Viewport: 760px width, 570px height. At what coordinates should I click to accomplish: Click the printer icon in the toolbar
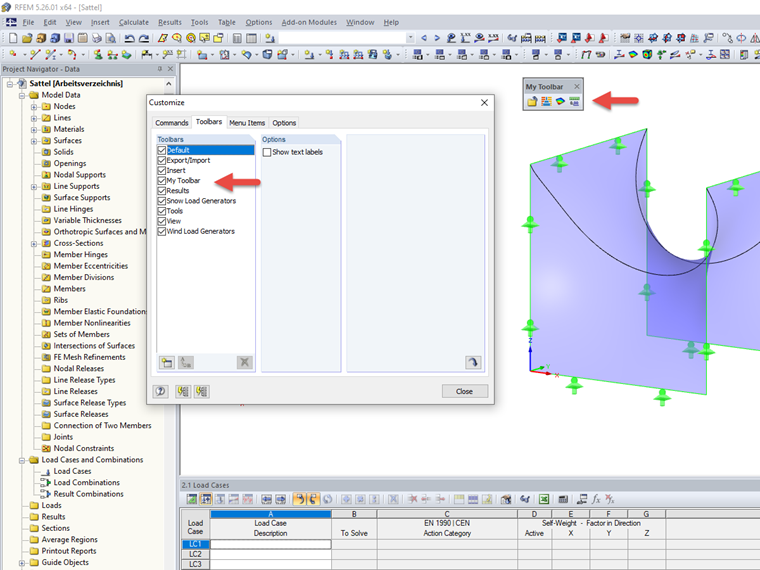[96, 38]
